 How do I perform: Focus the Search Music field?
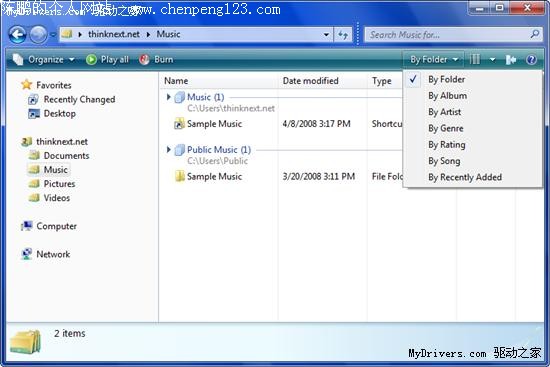tap(448, 35)
